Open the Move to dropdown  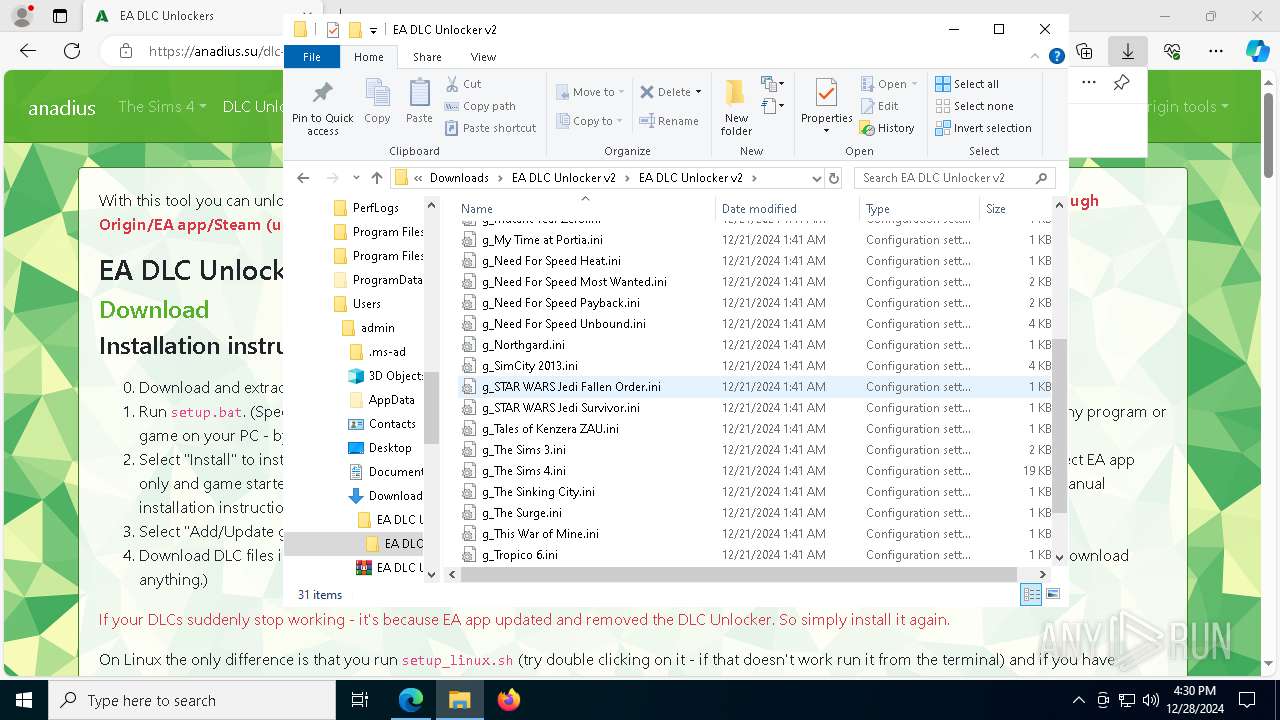(x=590, y=92)
